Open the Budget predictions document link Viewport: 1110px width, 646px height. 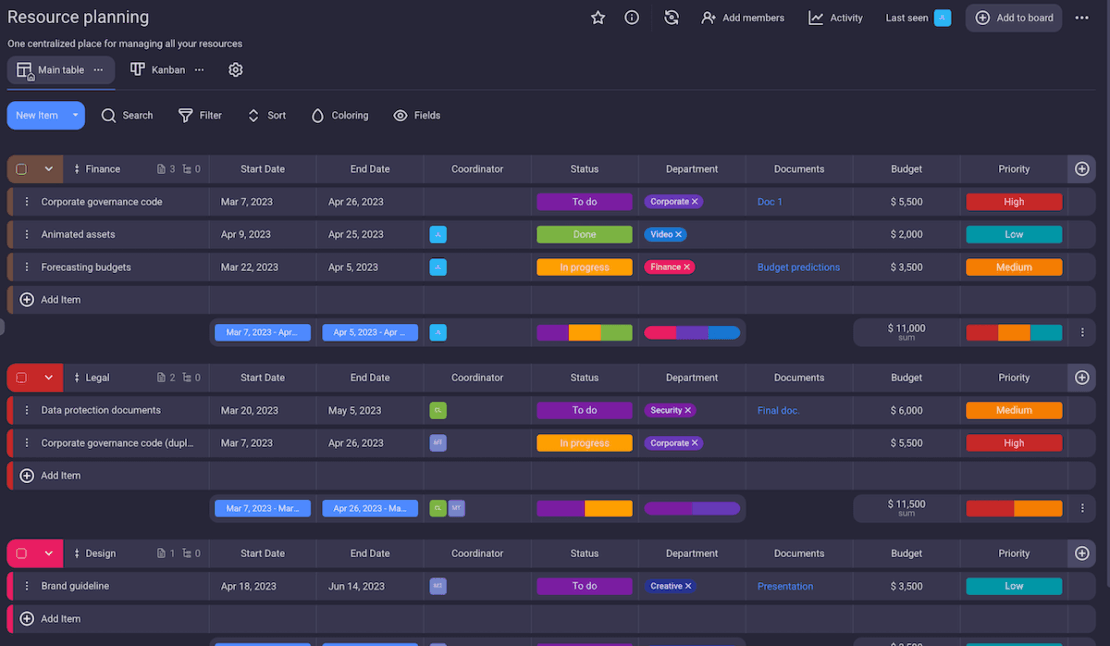point(798,267)
